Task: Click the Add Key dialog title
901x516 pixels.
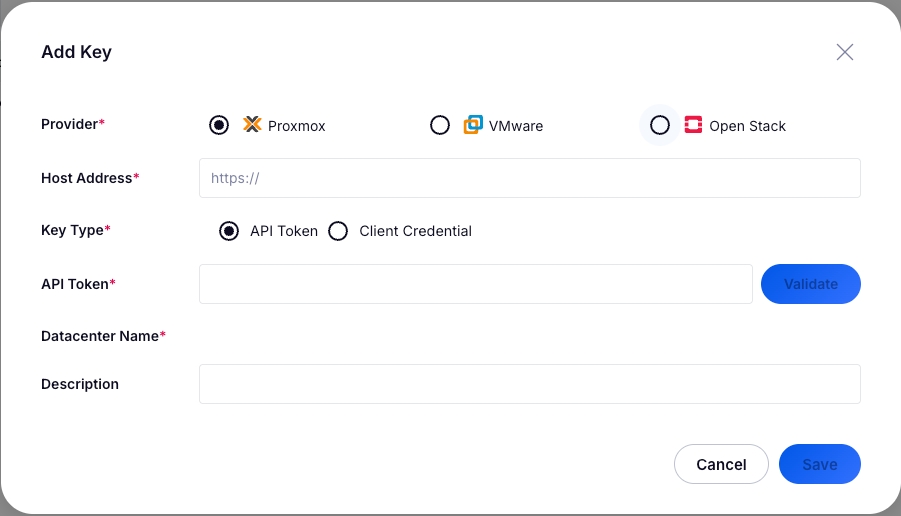Action: pyautogui.click(x=76, y=52)
